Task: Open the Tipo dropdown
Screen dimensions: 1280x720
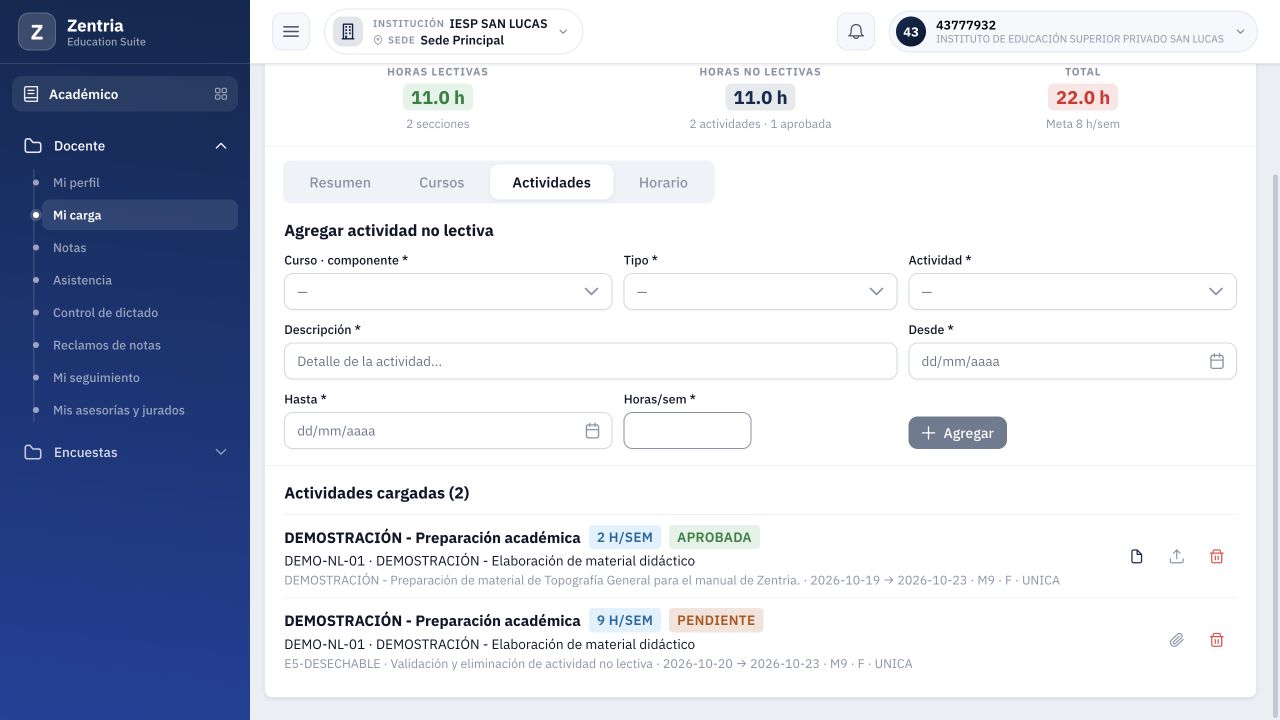Action: (760, 292)
